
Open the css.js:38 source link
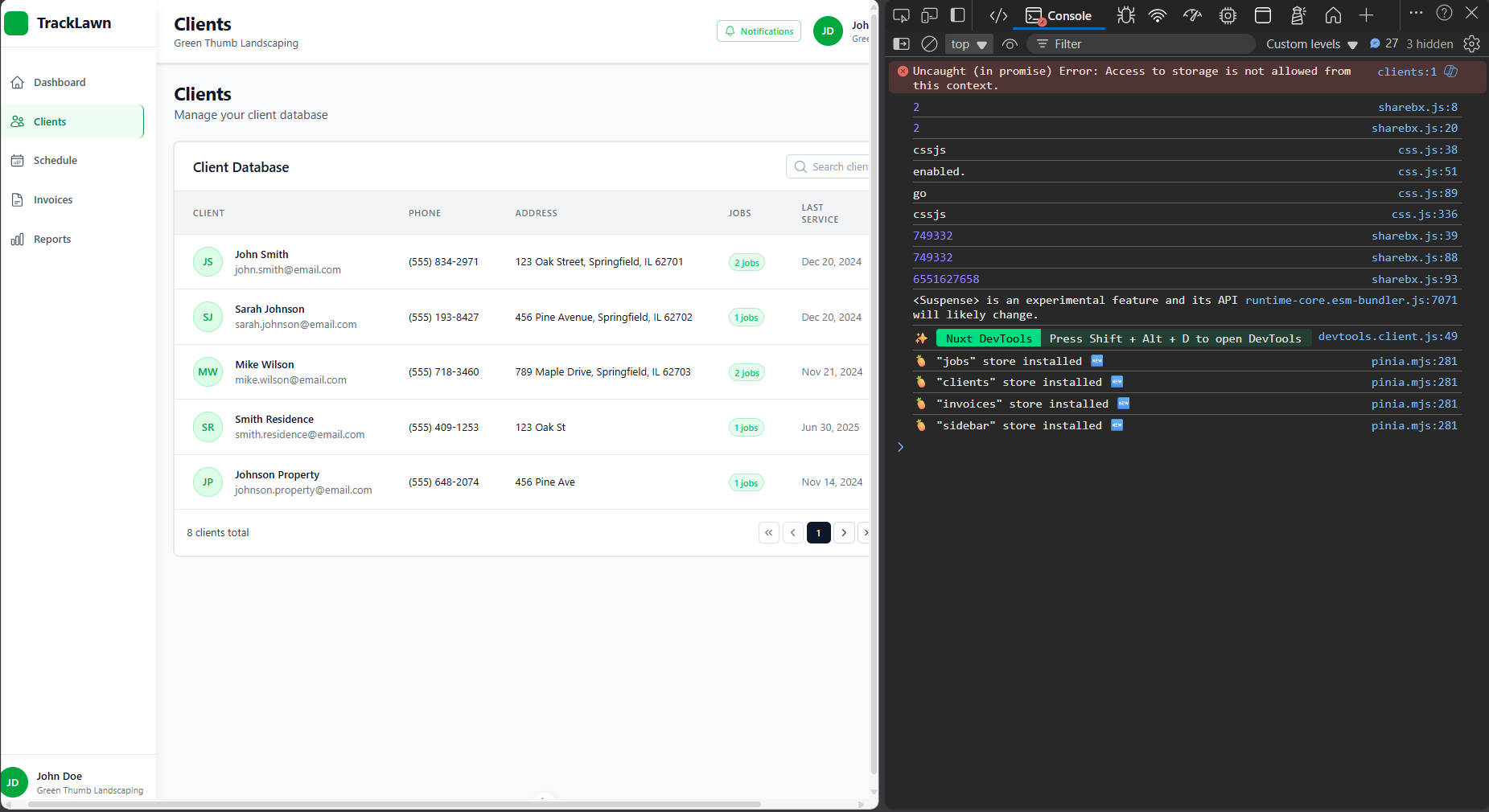click(1428, 150)
